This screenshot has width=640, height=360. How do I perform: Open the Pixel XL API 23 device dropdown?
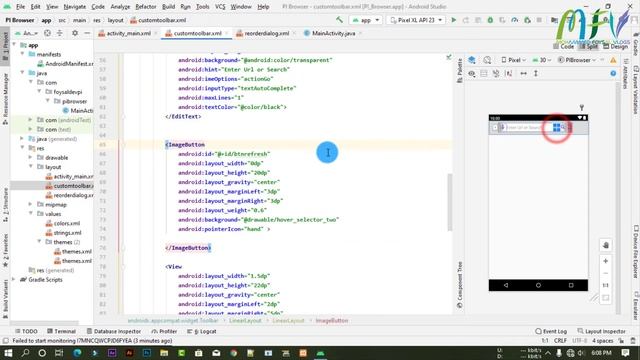(x=416, y=20)
